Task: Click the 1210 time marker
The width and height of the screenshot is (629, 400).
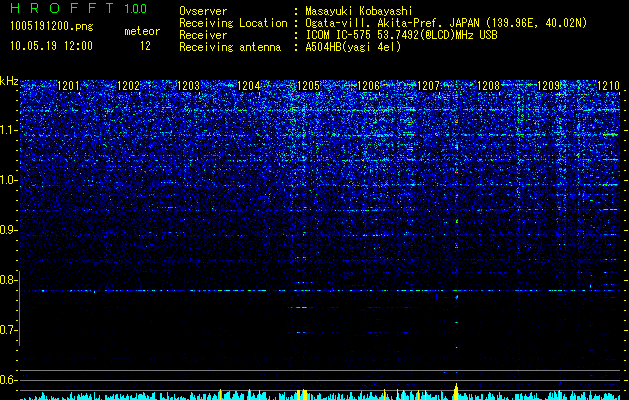Action: tap(609, 85)
